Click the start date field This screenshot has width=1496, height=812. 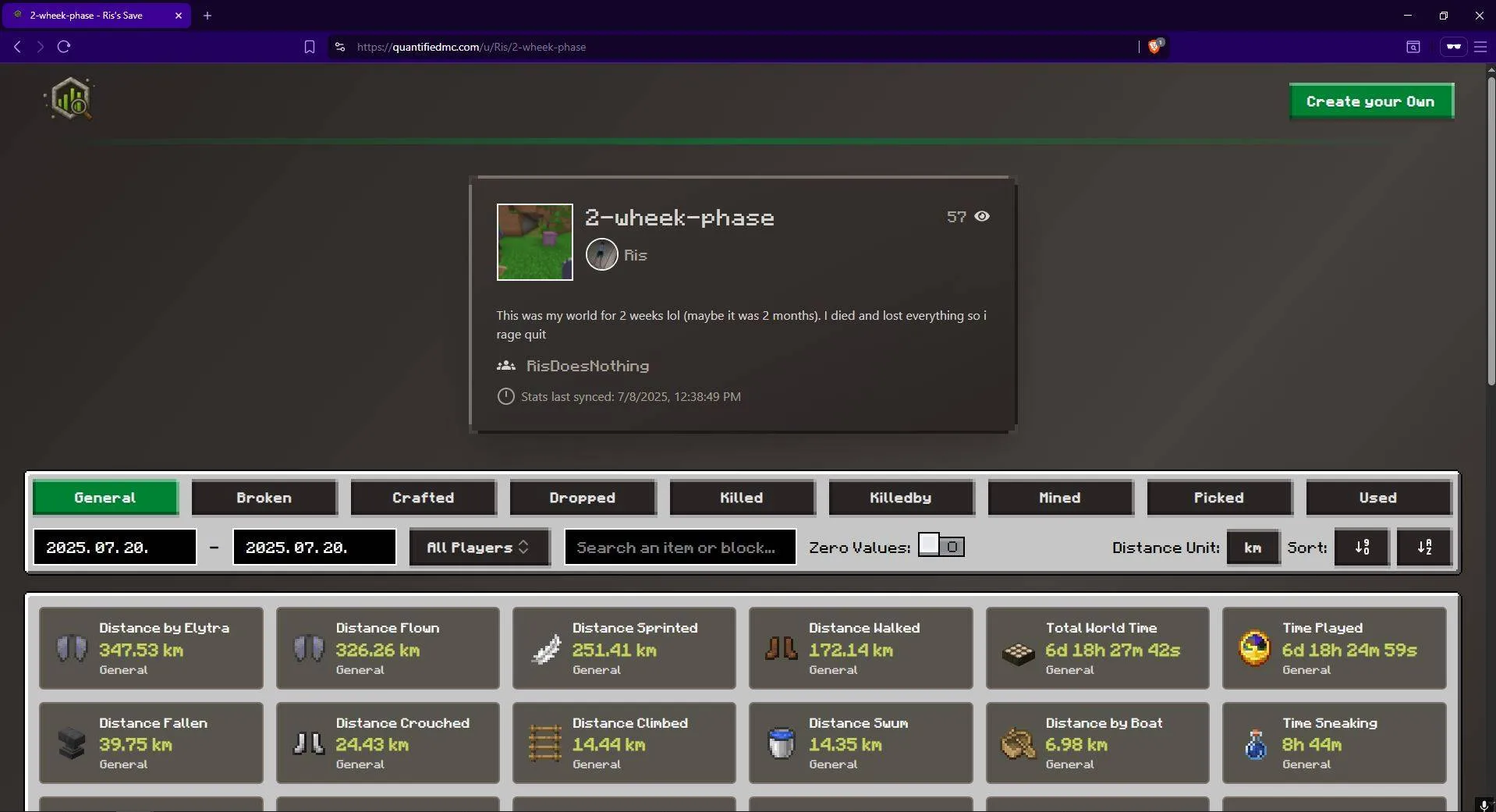click(x=115, y=547)
